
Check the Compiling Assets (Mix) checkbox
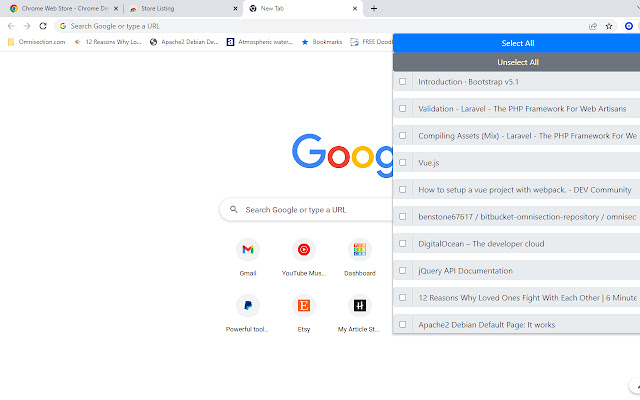pos(402,136)
